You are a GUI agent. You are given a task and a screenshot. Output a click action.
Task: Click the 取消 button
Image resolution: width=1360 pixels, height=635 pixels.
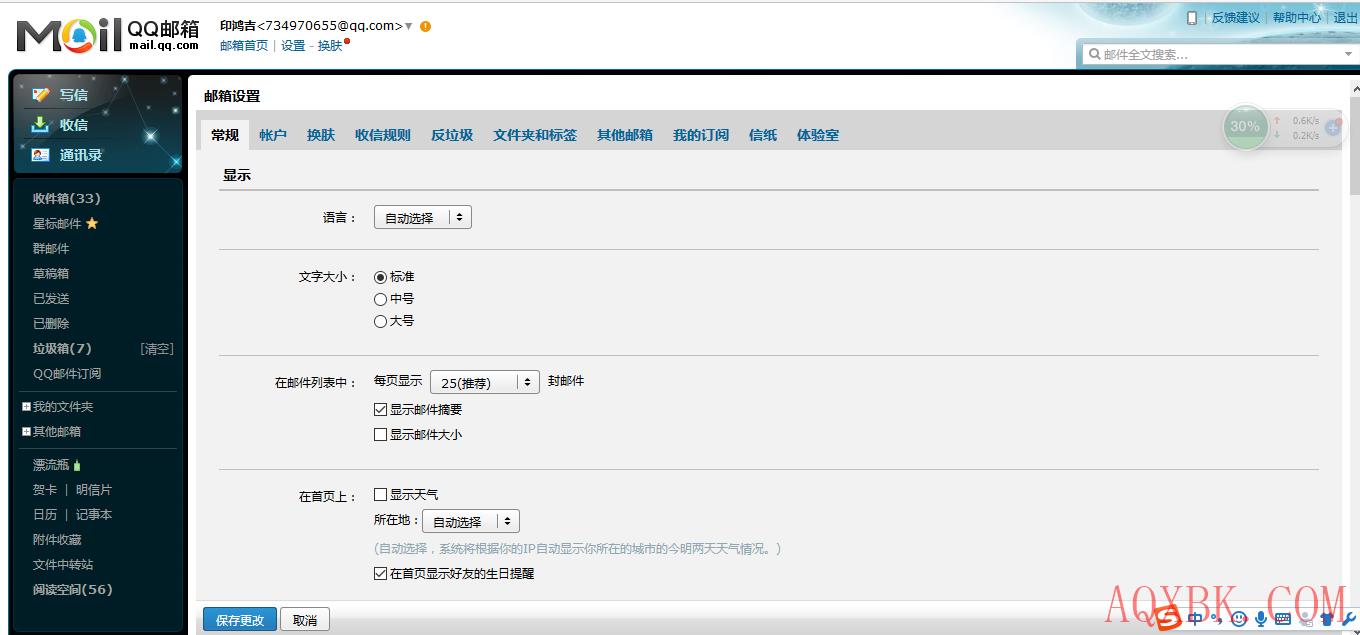point(305,620)
